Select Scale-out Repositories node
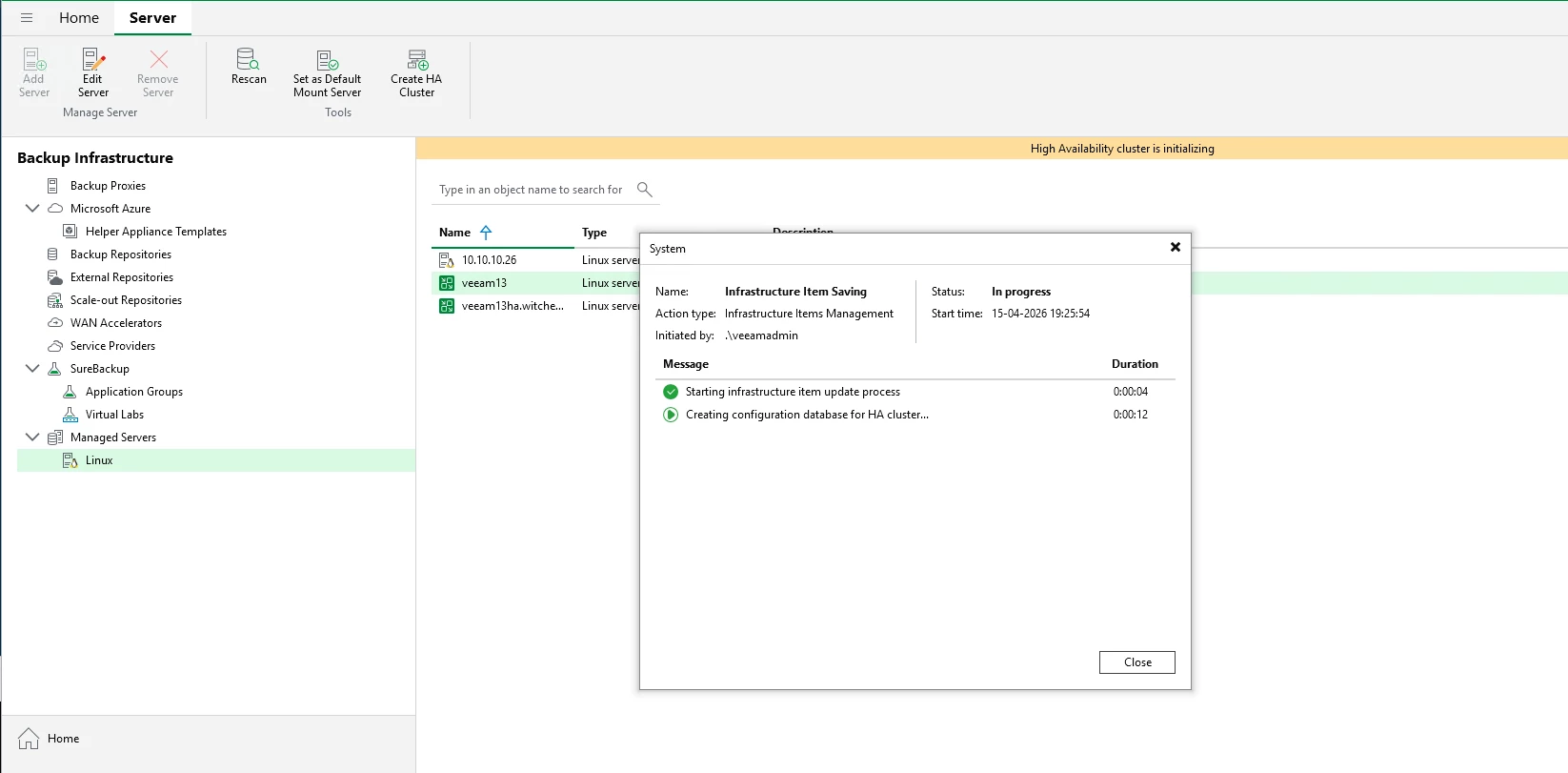 pos(126,300)
